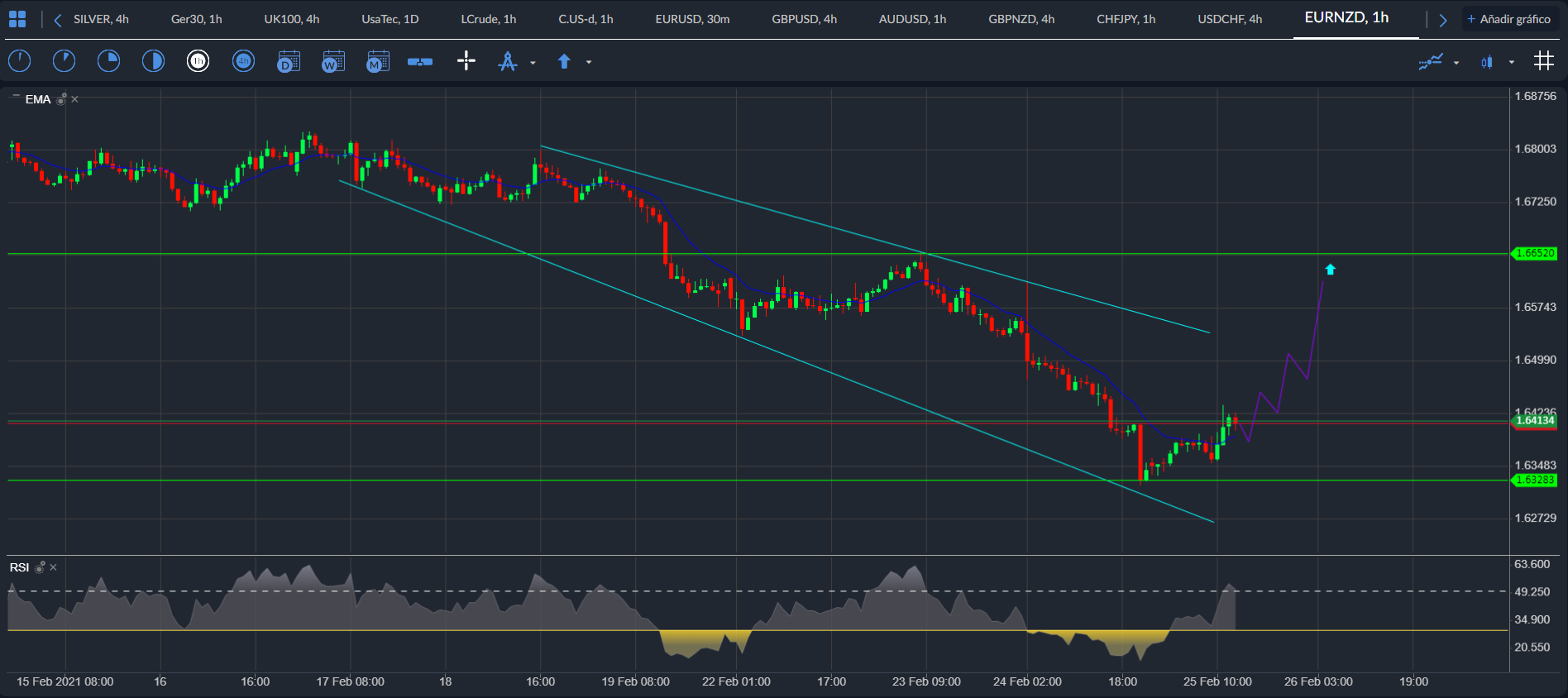Switch to the SILVER, 4h tab

101,19
